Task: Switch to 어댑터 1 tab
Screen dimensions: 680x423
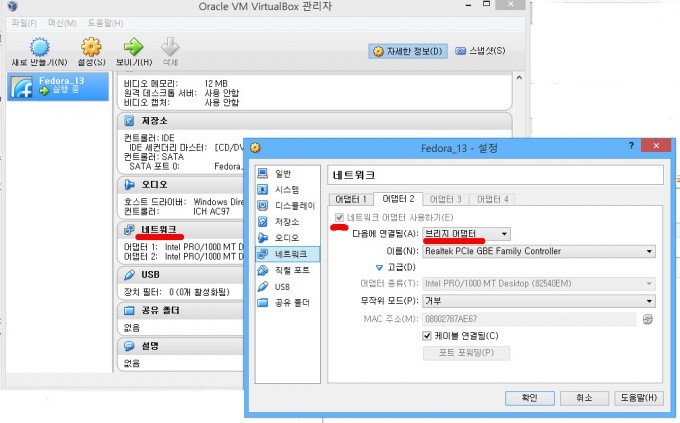Action: tap(351, 199)
